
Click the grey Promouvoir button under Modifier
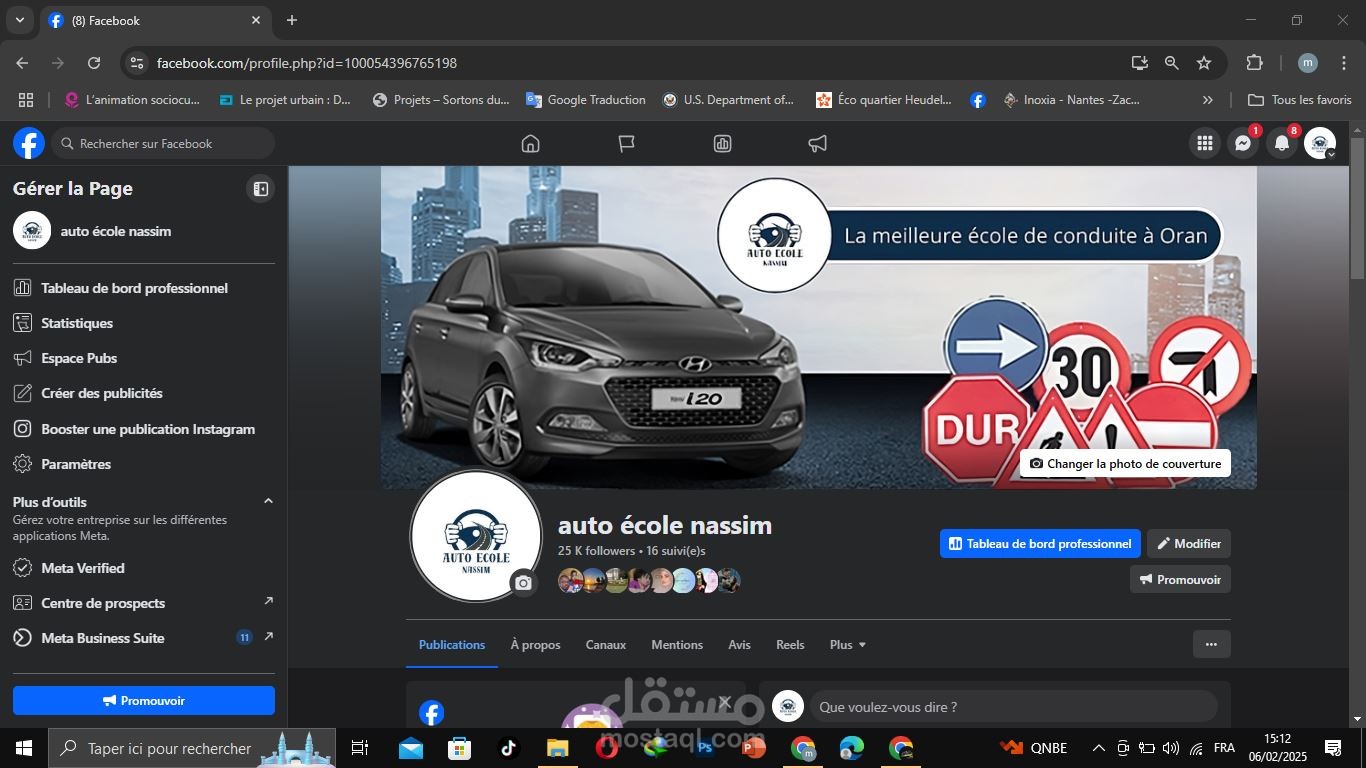tap(1180, 580)
